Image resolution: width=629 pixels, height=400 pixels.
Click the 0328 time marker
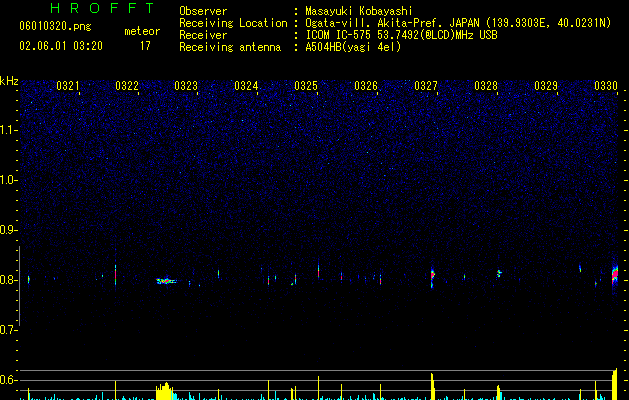coord(486,85)
